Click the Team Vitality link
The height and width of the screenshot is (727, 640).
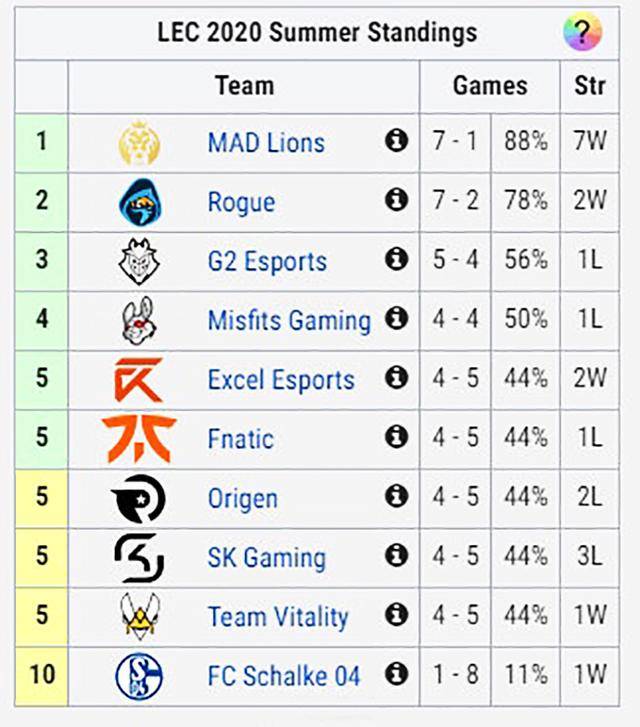point(278,617)
